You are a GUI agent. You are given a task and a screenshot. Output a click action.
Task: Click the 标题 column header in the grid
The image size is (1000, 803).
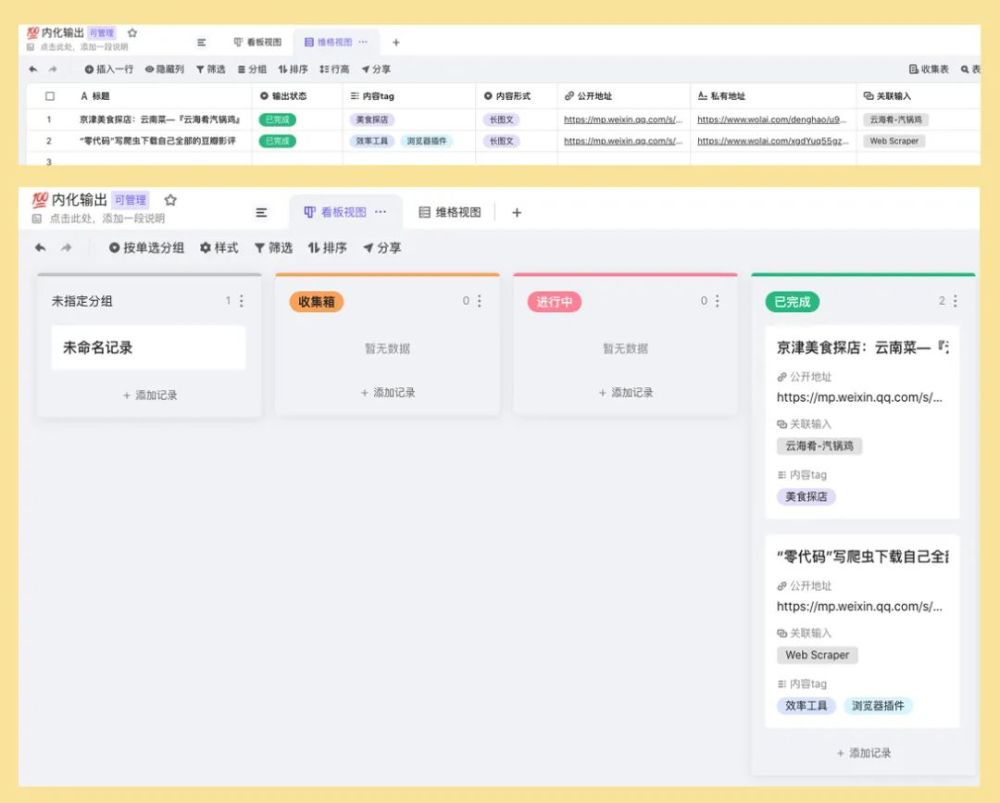click(95, 96)
